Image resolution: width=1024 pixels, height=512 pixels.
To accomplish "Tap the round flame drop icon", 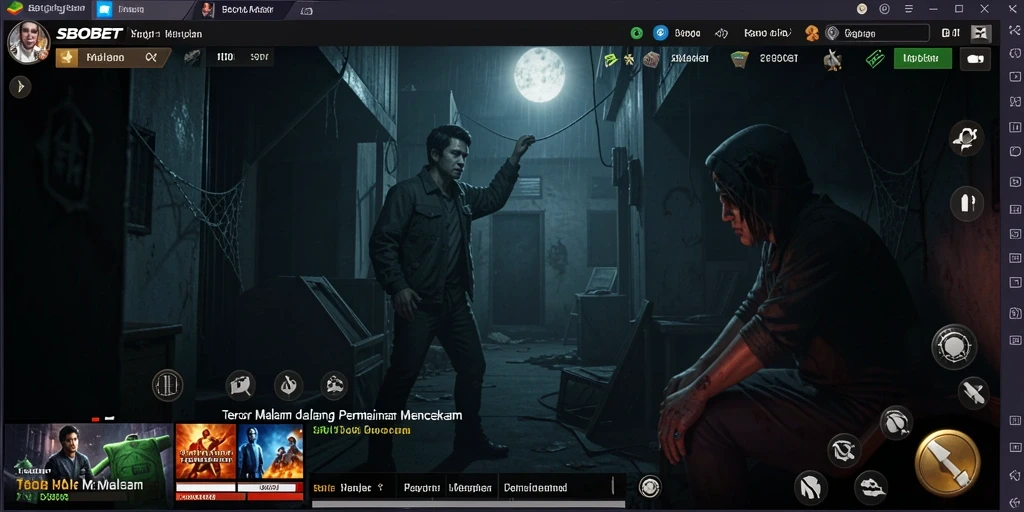I will [288, 385].
